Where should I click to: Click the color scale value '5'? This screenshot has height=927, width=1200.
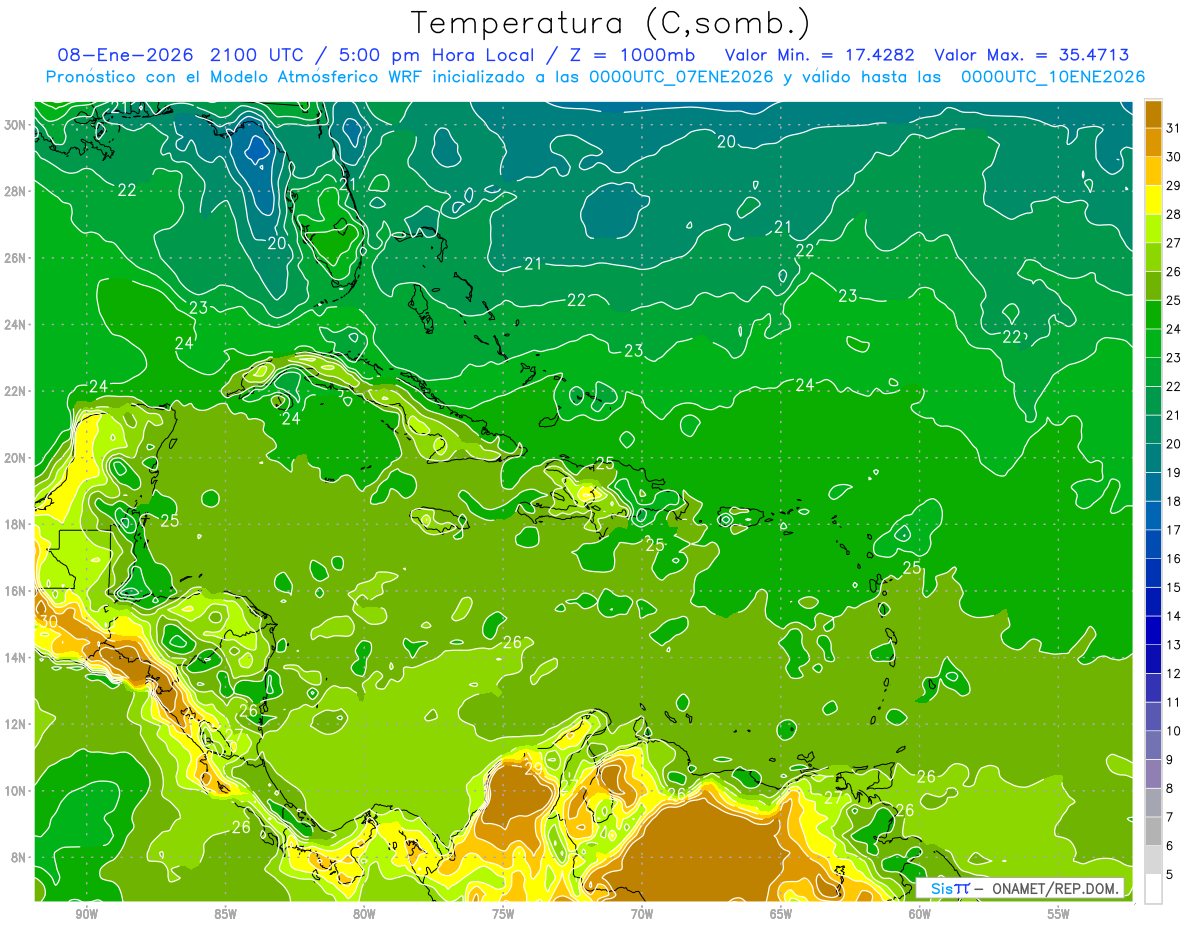[1170, 875]
